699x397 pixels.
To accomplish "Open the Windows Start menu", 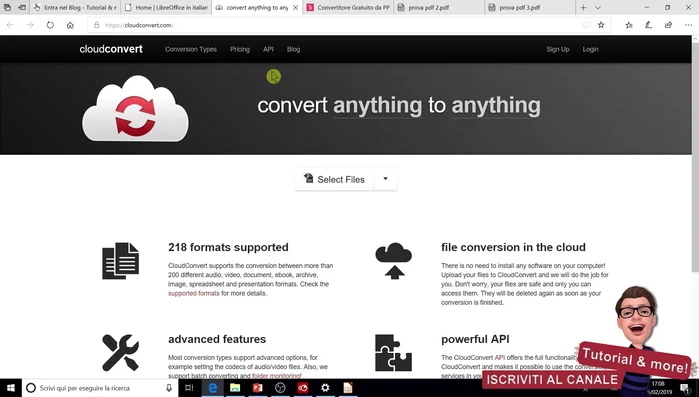I will coord(11,388).
